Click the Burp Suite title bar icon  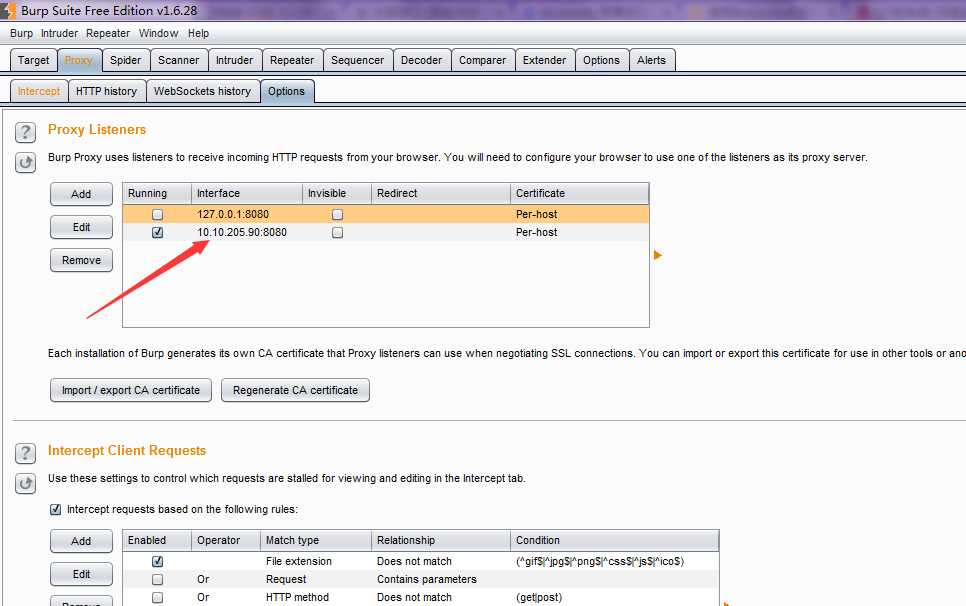pyautogui.click(x=8, y=10)
